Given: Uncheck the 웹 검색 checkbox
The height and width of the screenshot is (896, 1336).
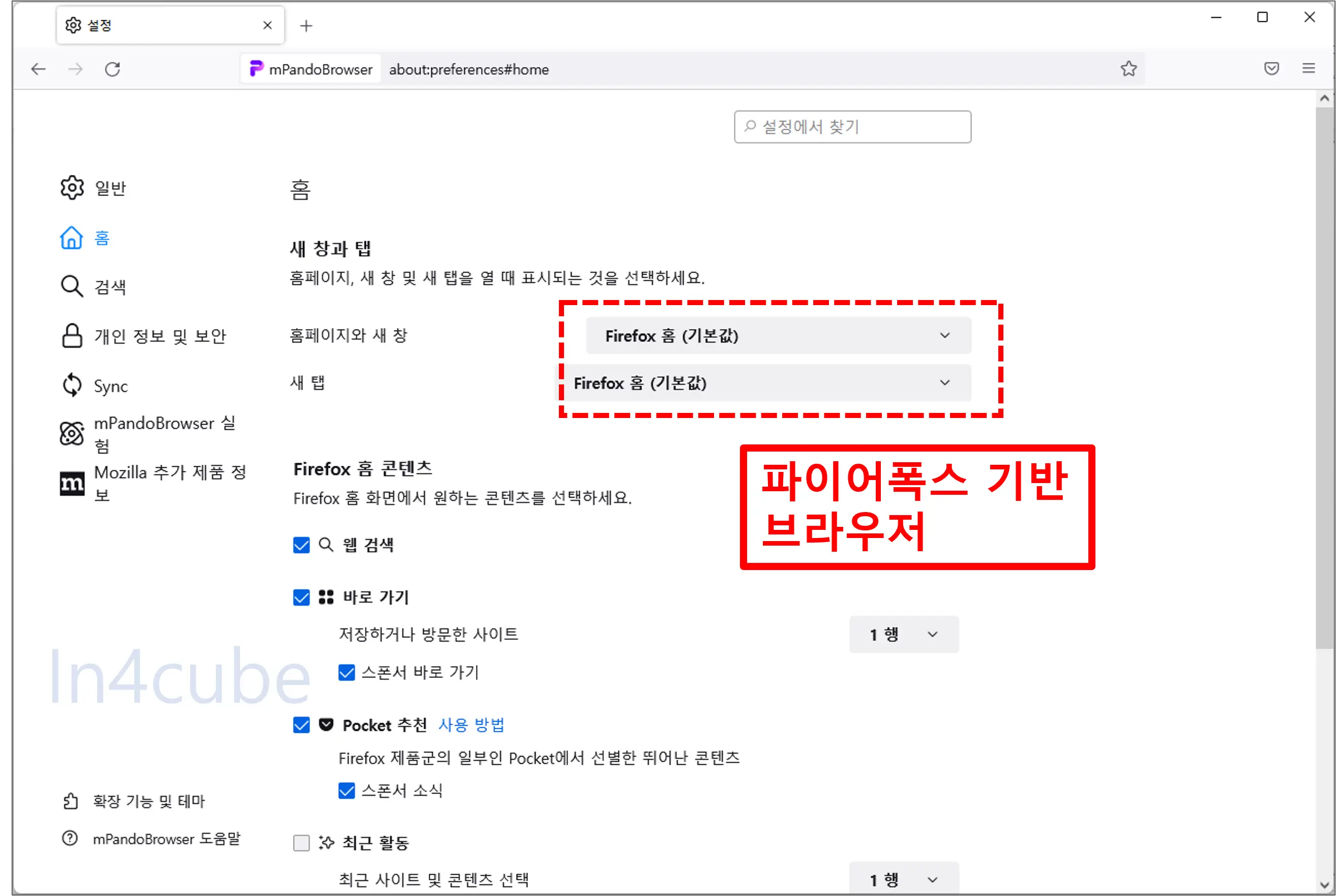Looking at the screenshot, I should tap(301, 545).
